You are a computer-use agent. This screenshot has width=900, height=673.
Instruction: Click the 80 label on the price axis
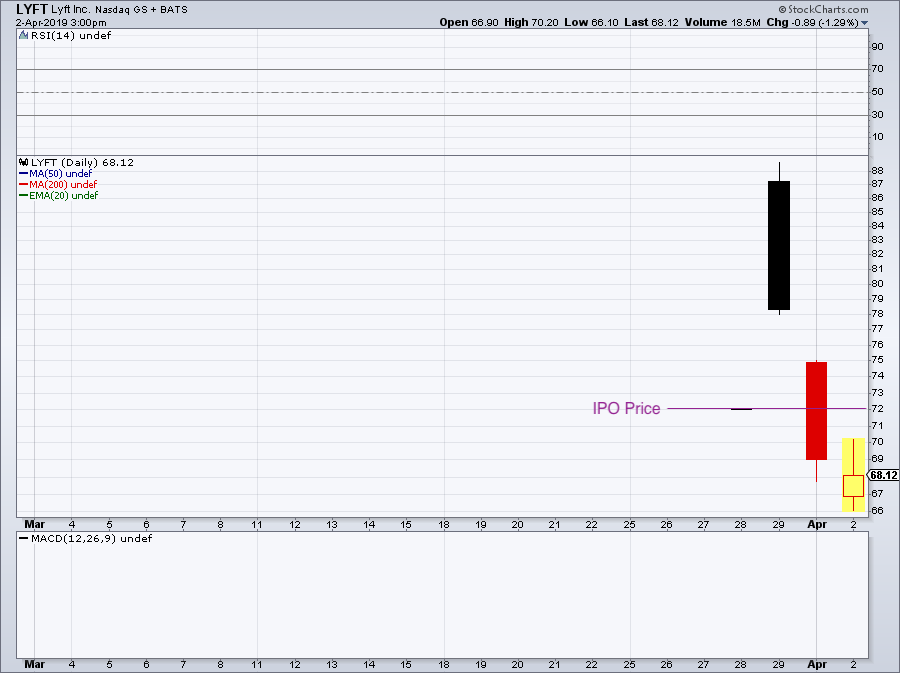[877, 283]
